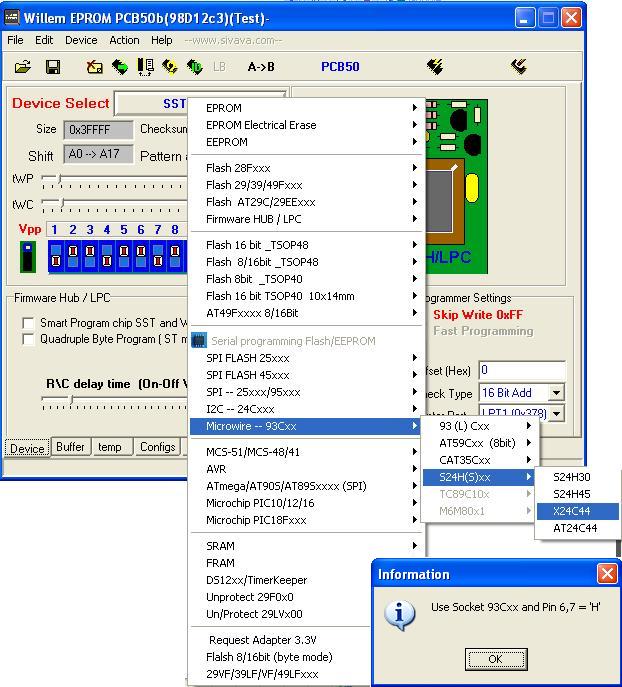Click the A->B compare toolbar button
The image size is (622, 687).
tap(261, 67)
